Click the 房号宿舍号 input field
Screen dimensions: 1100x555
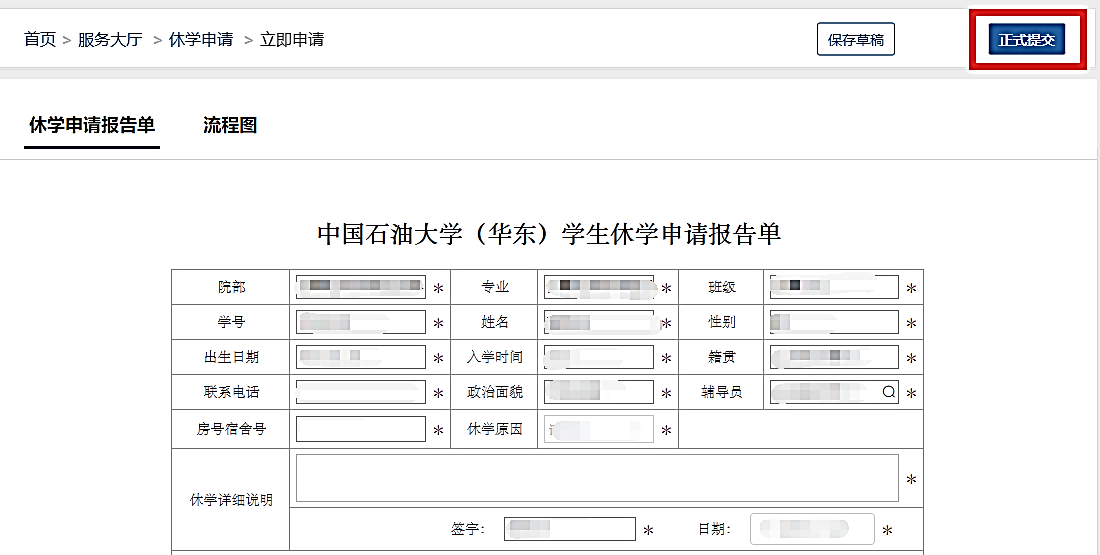pyautogui.click(x=361, y=429)
